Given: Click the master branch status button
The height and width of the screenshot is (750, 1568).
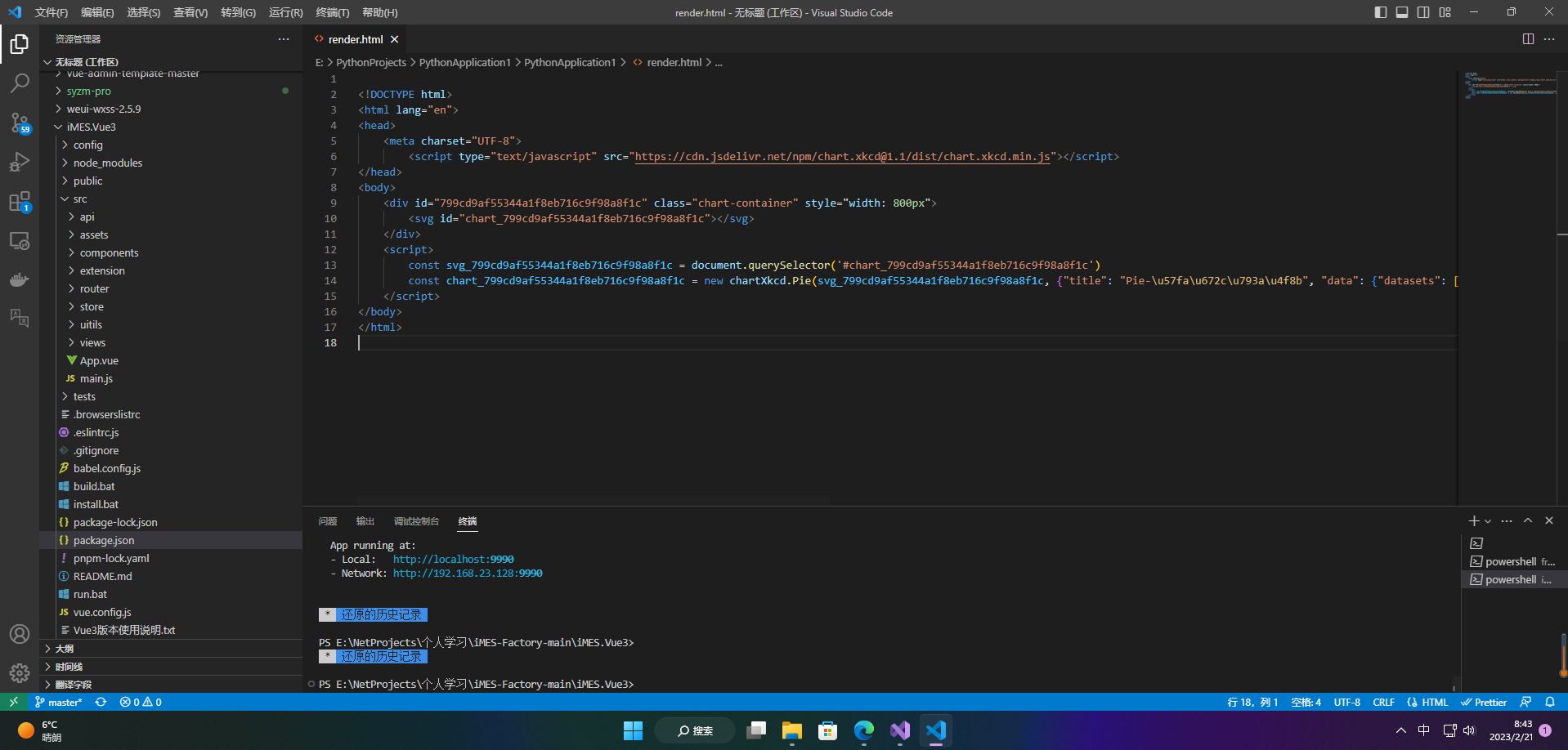Looking at the screenshot, I should 59,703.
